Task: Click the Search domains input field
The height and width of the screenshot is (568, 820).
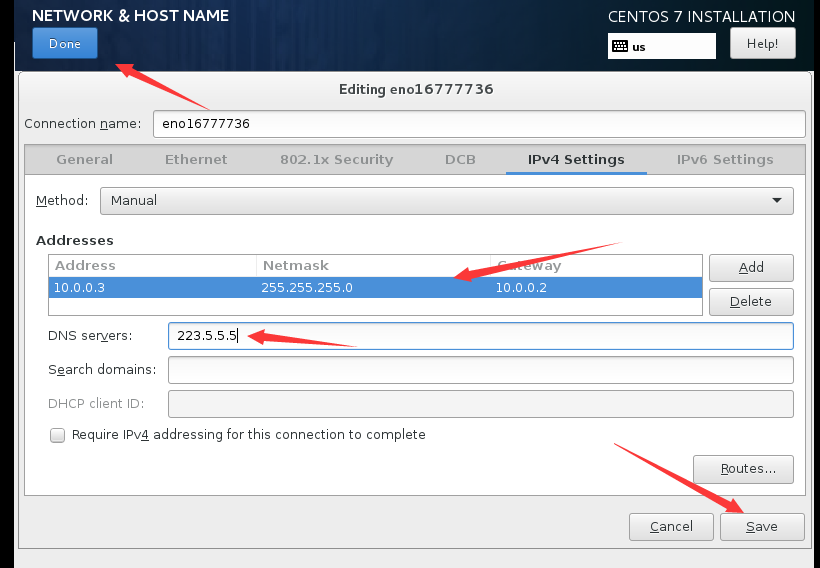Action: point(481,370)
